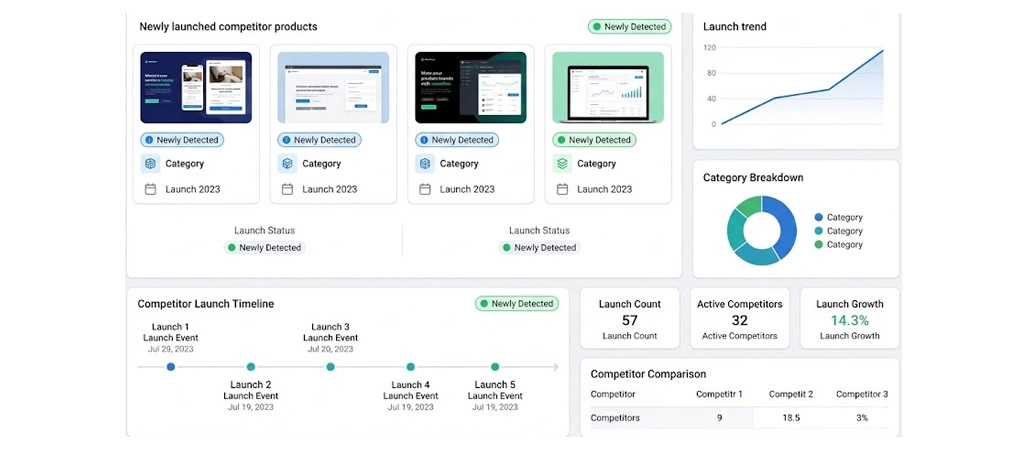
Task: Select the Launch 4 timeline marker
Action: pyautogui.click(x=410, y=367)
